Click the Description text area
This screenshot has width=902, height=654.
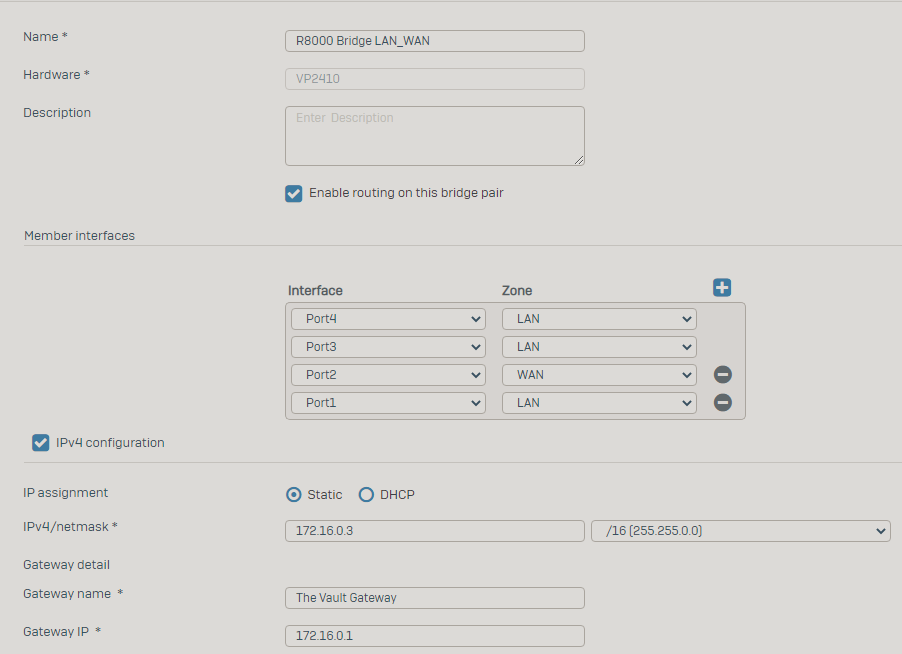[435, 136]
